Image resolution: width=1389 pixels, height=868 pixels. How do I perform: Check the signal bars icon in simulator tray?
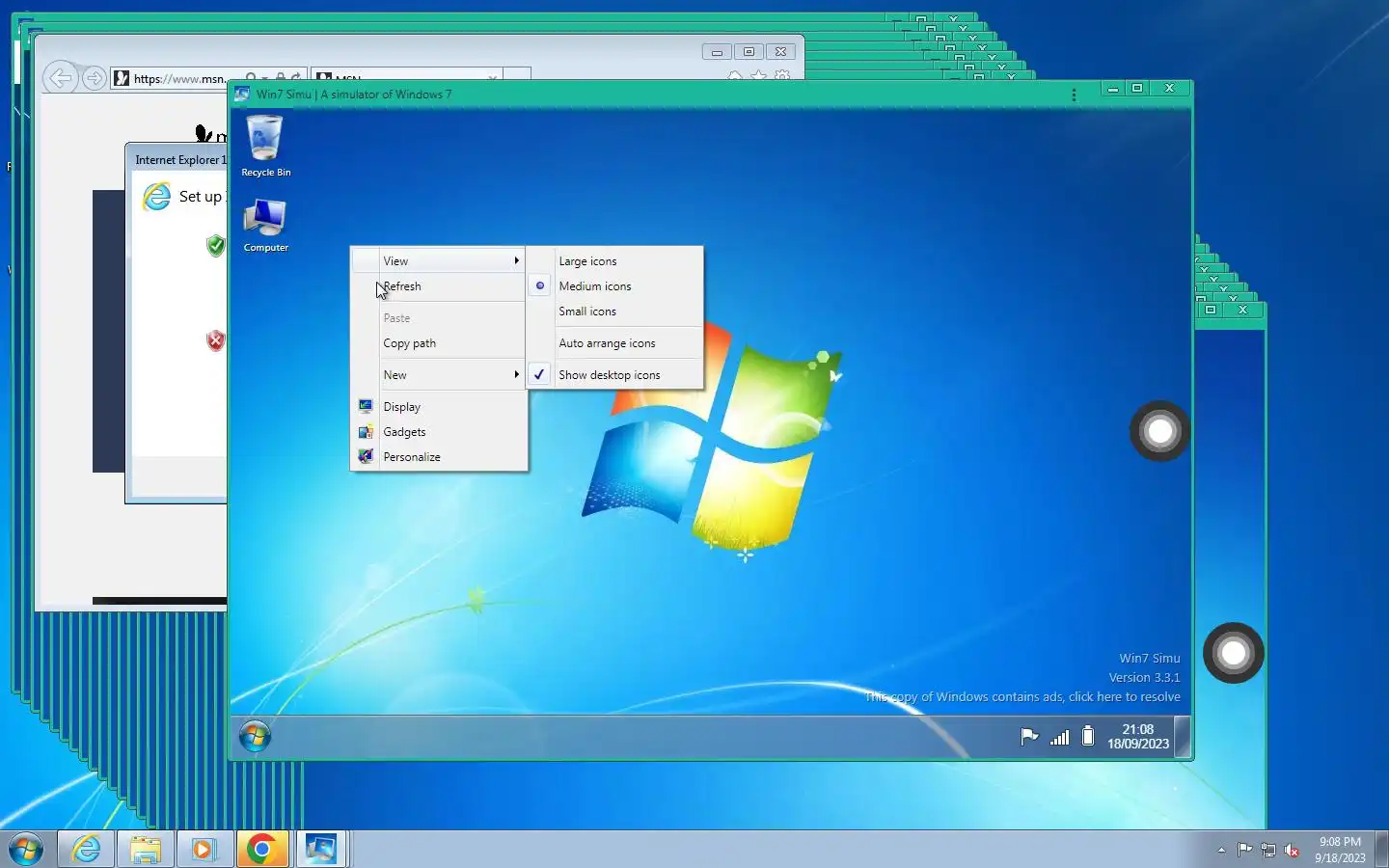click(1059, 737)
